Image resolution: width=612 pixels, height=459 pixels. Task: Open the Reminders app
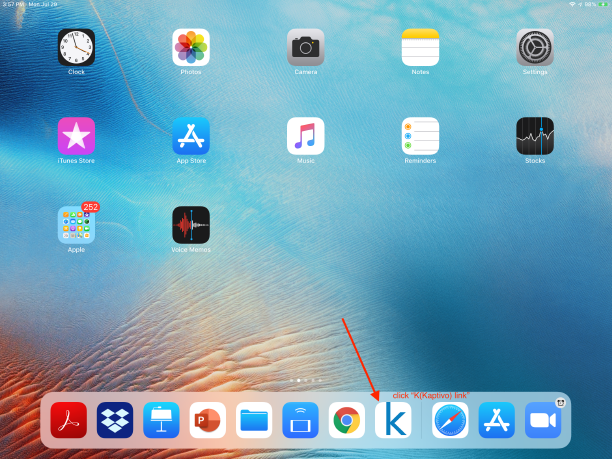[x=420, y=136]
